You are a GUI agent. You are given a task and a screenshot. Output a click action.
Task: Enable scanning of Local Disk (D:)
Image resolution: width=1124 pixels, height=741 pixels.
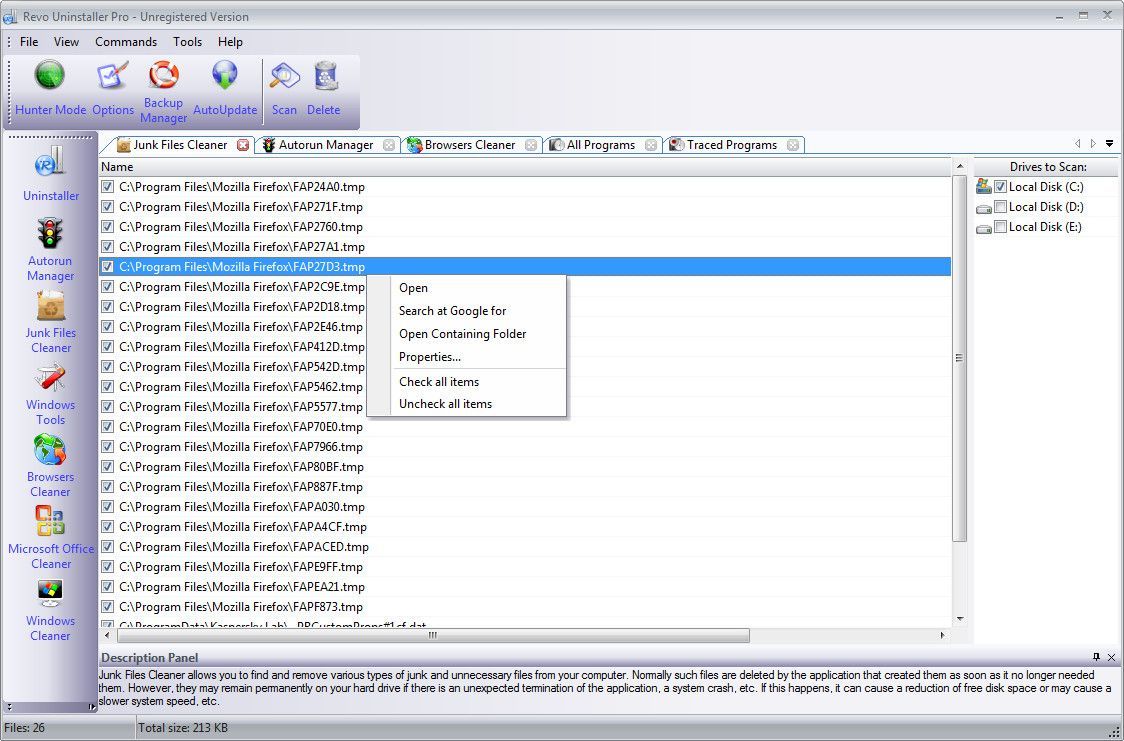(1001, 207)
